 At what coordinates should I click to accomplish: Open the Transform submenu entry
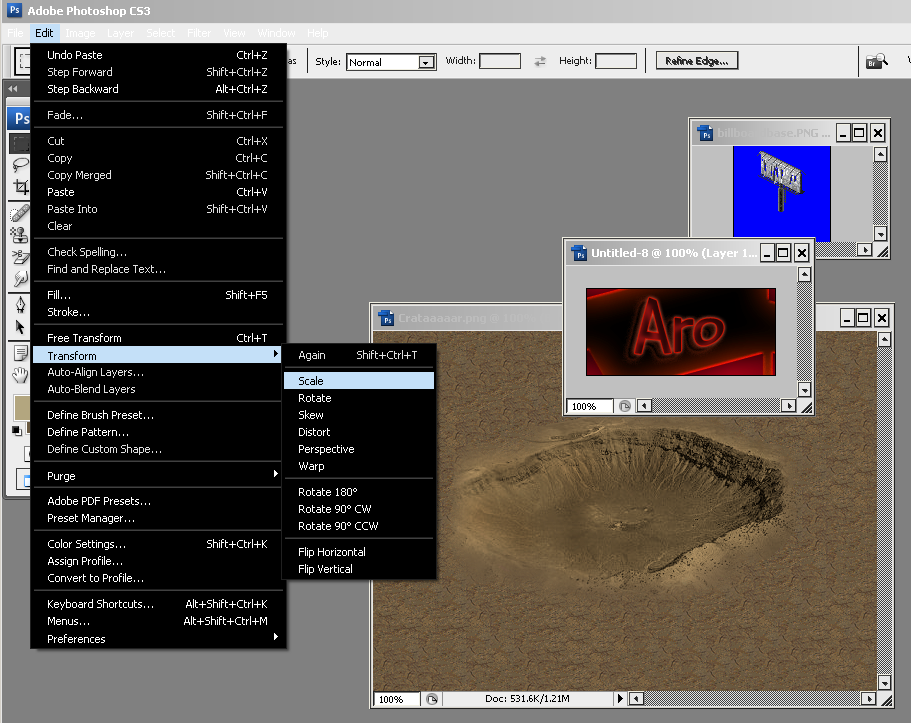tap(157, 355)
